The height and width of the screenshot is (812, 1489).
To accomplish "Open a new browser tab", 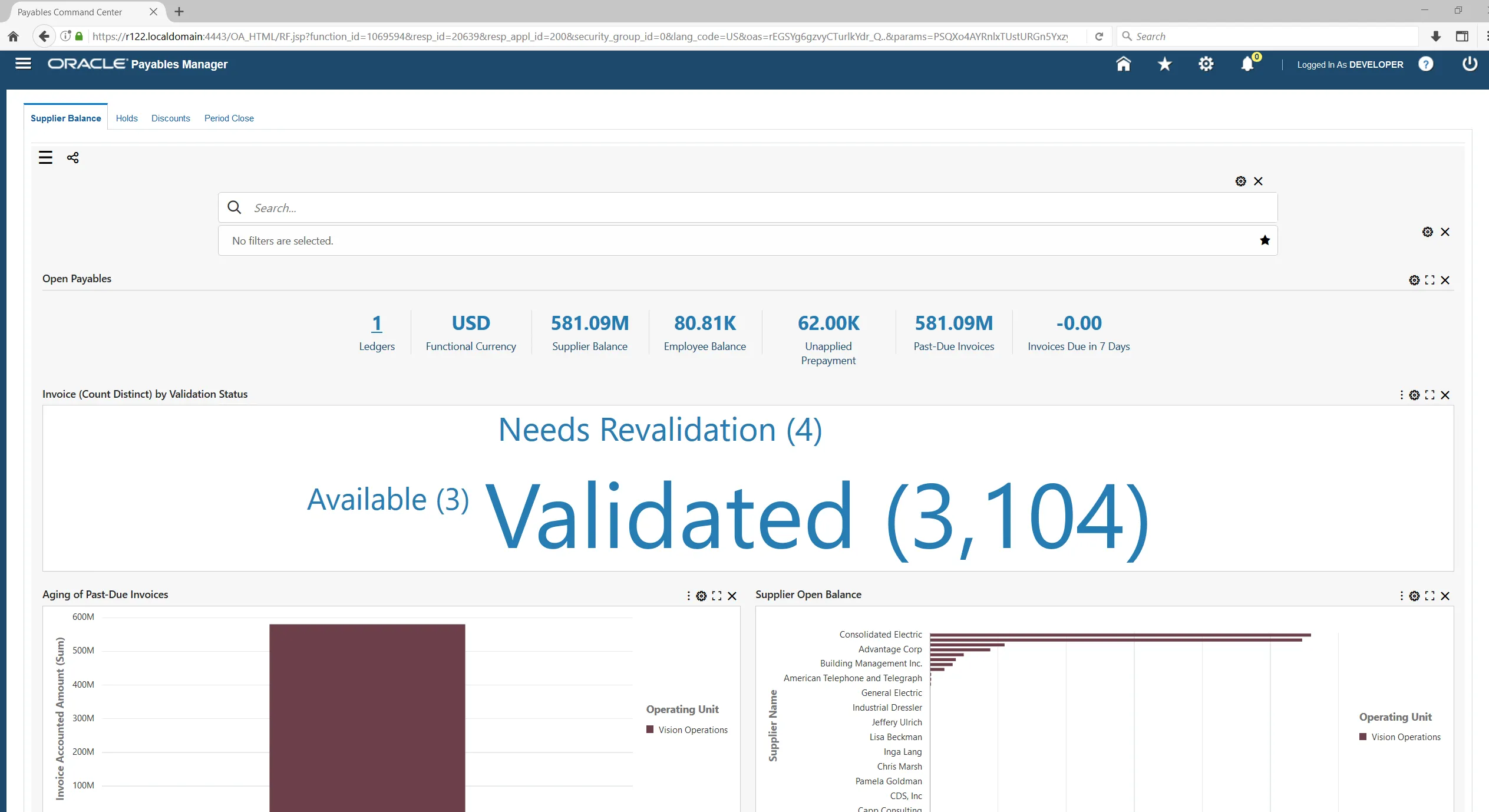I will (x=179, y=11).
